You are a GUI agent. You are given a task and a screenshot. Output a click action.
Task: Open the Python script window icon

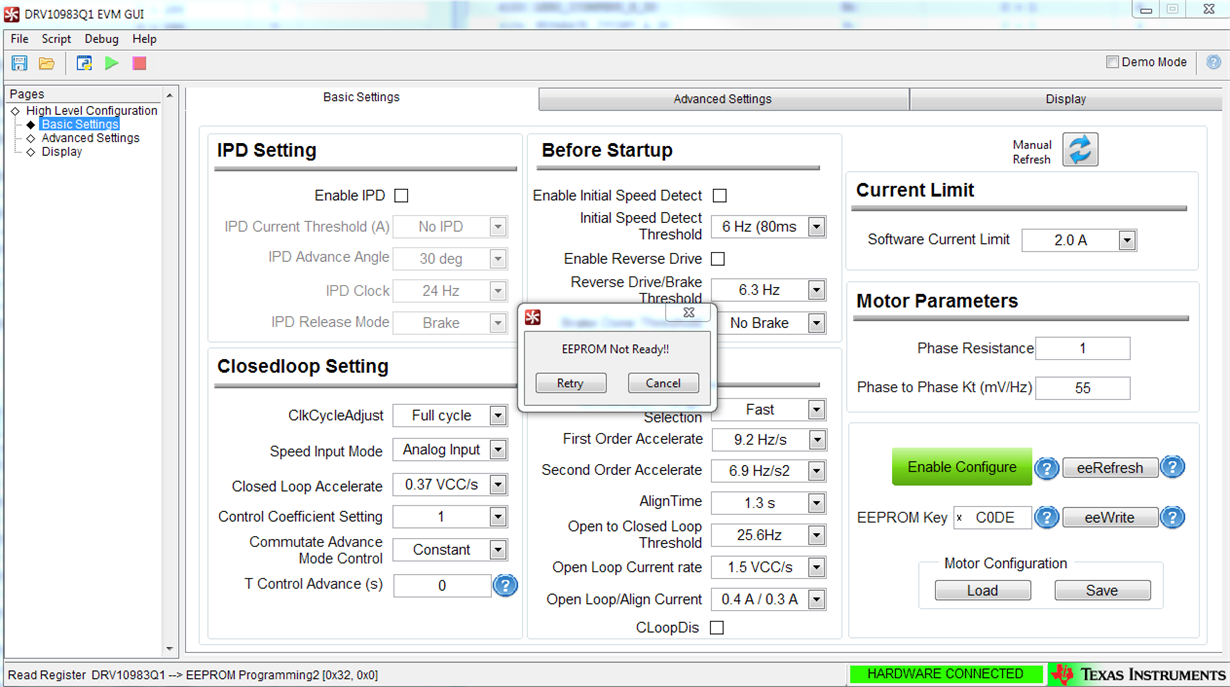[x=84, y=63]
